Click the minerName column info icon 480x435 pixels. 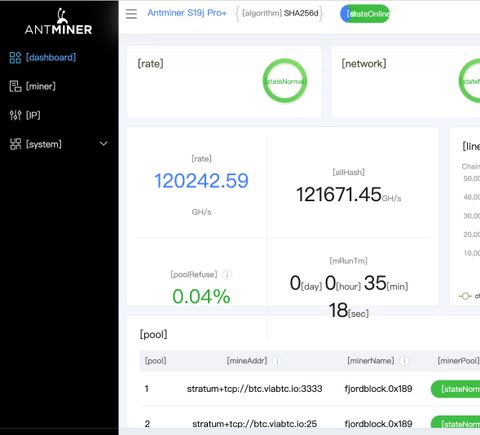(x=404, y=361)
